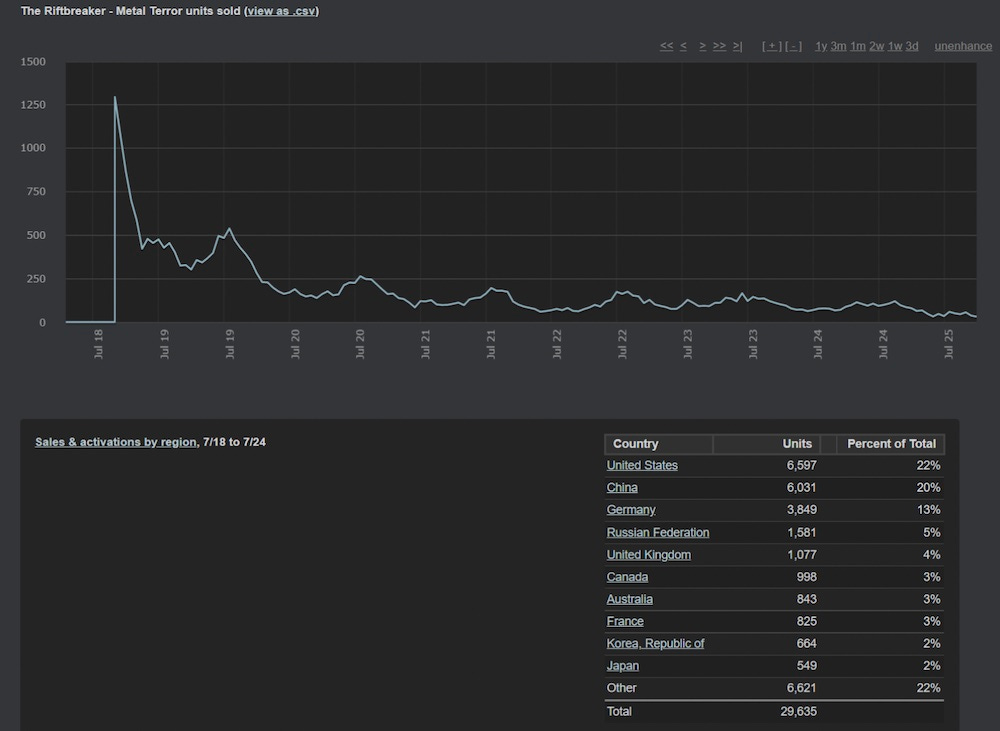Viewport: 1000px width, 731px height.
Task: Sort table by Country header
Action: click(658, 444)
